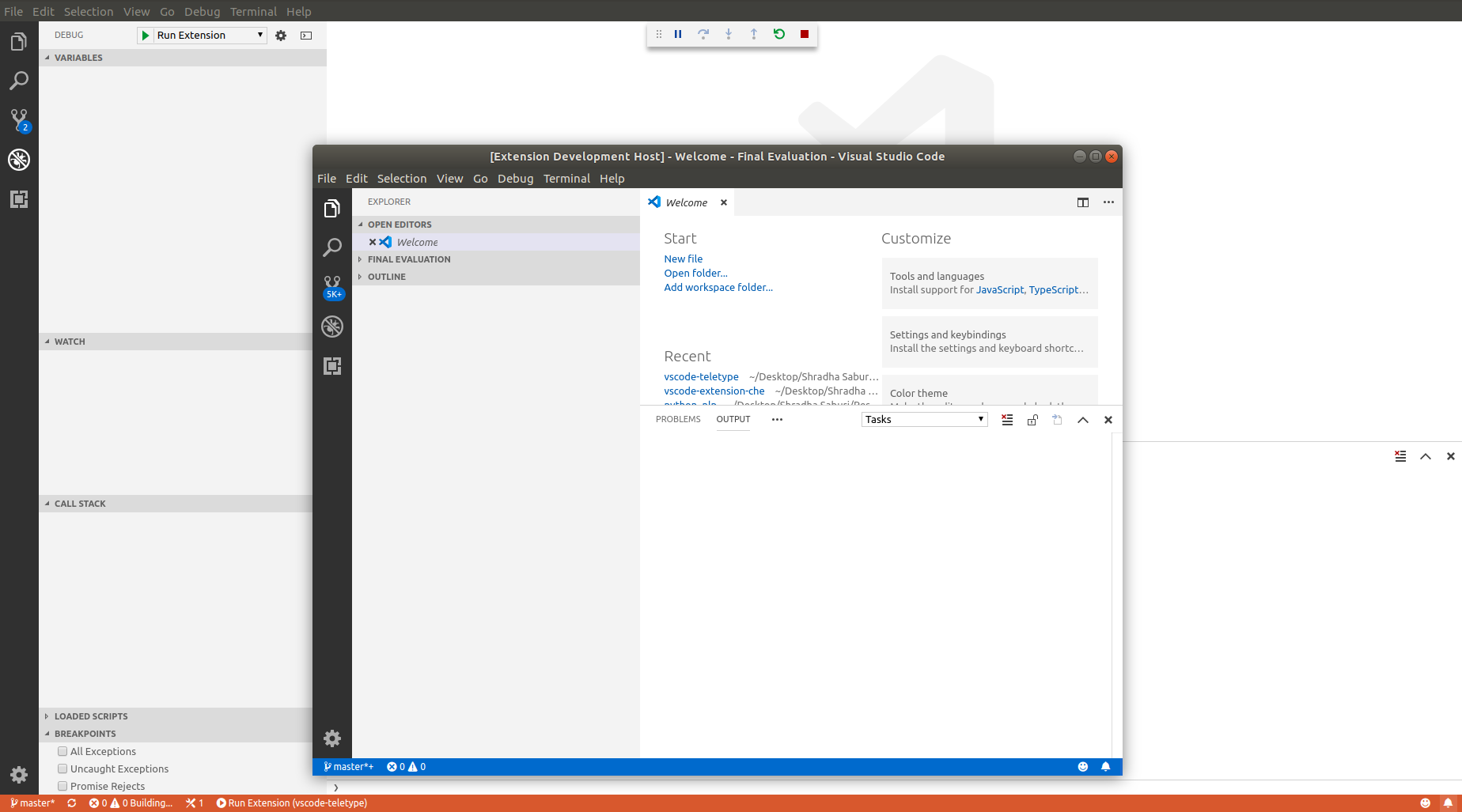Screen dimensions: 1462x812
Task: Expand the OUTLINE section
Action: (496, 277)
